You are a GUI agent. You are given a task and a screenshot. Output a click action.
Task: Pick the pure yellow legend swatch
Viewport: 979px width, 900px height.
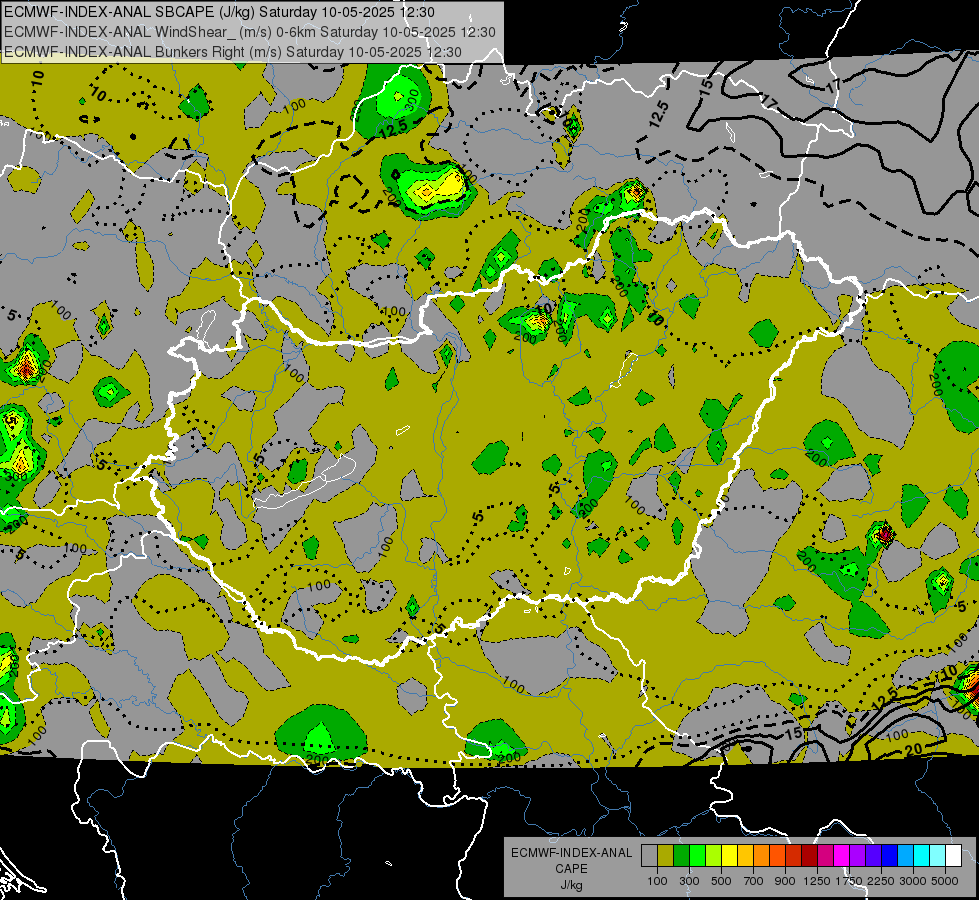[x=729, y=855]
